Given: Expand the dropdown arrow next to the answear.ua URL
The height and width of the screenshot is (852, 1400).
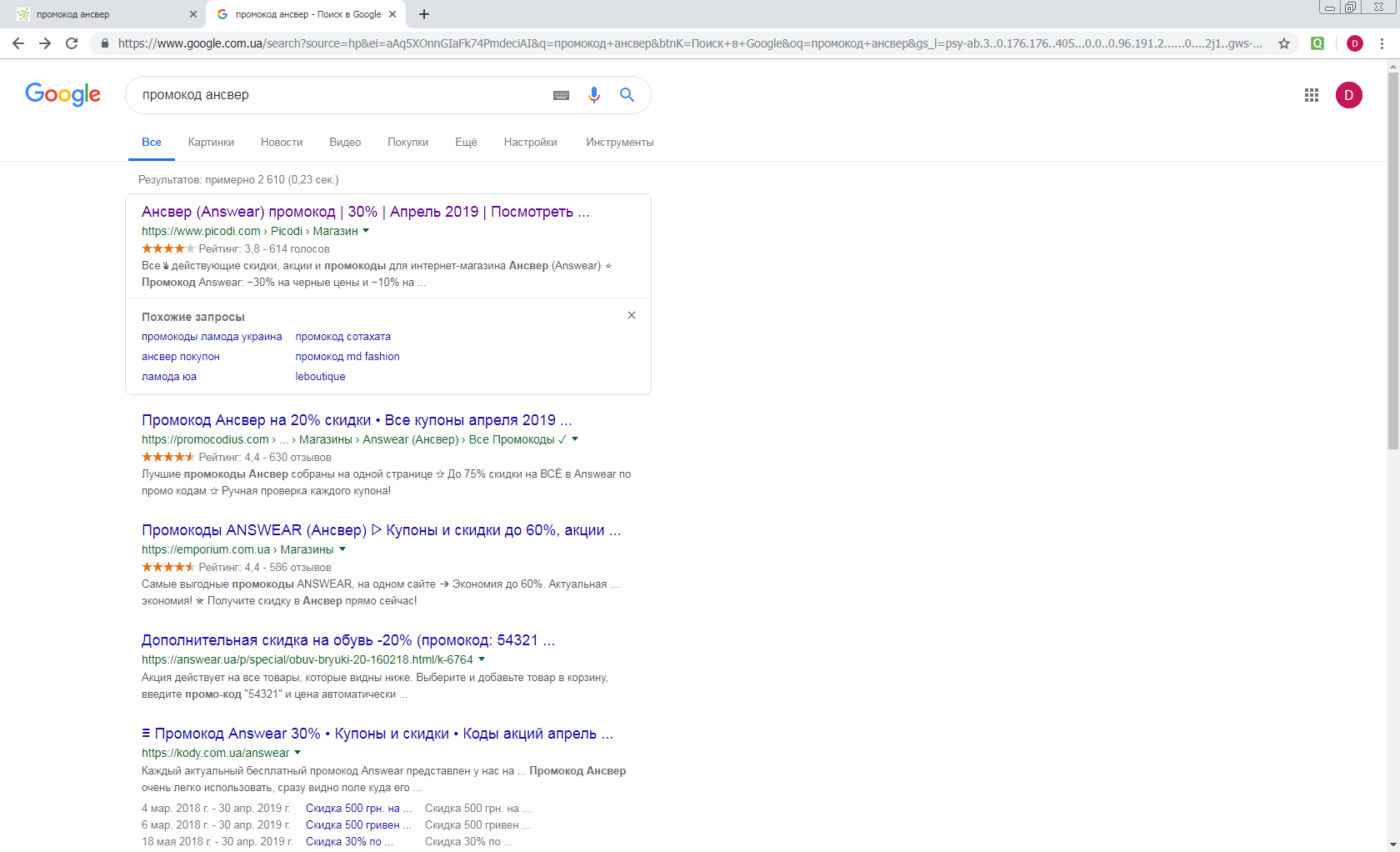Looking at the screenshot, I should click(x=482, y=659).
